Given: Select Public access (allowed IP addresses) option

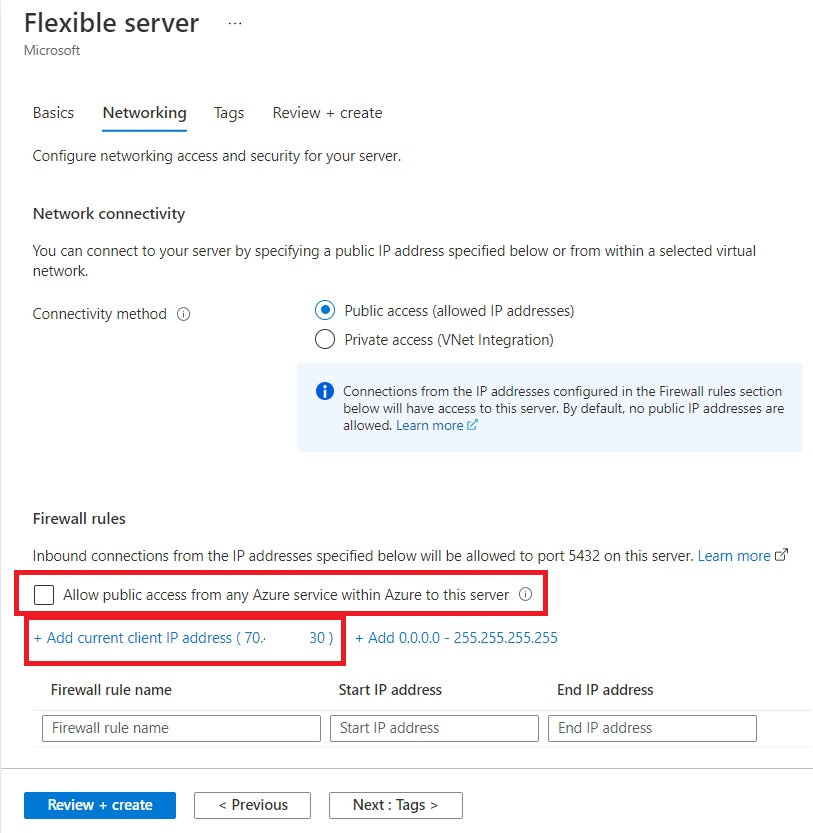Looking at the screenshot, I should [x=325, y=310].
